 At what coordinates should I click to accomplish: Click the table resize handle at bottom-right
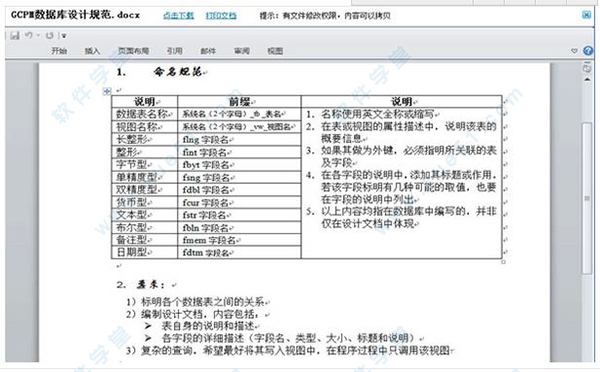point(503,262)
